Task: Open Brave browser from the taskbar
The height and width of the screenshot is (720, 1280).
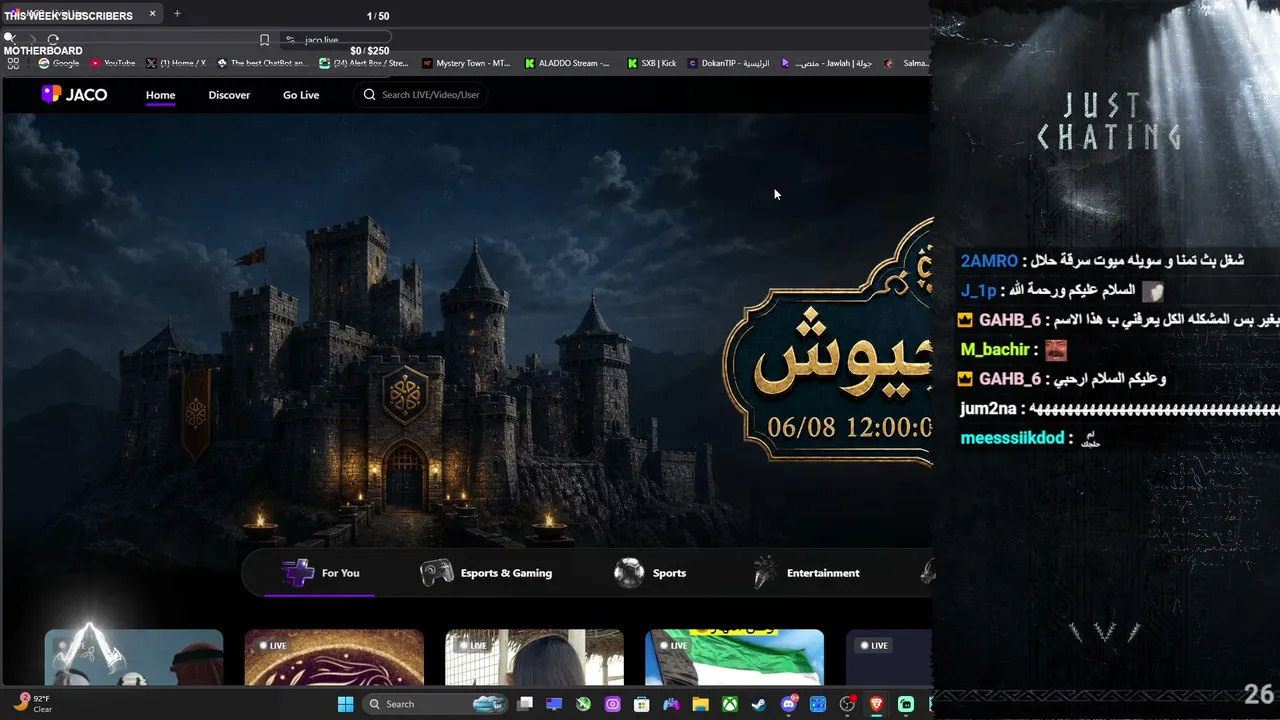Action: coord(877,704)
